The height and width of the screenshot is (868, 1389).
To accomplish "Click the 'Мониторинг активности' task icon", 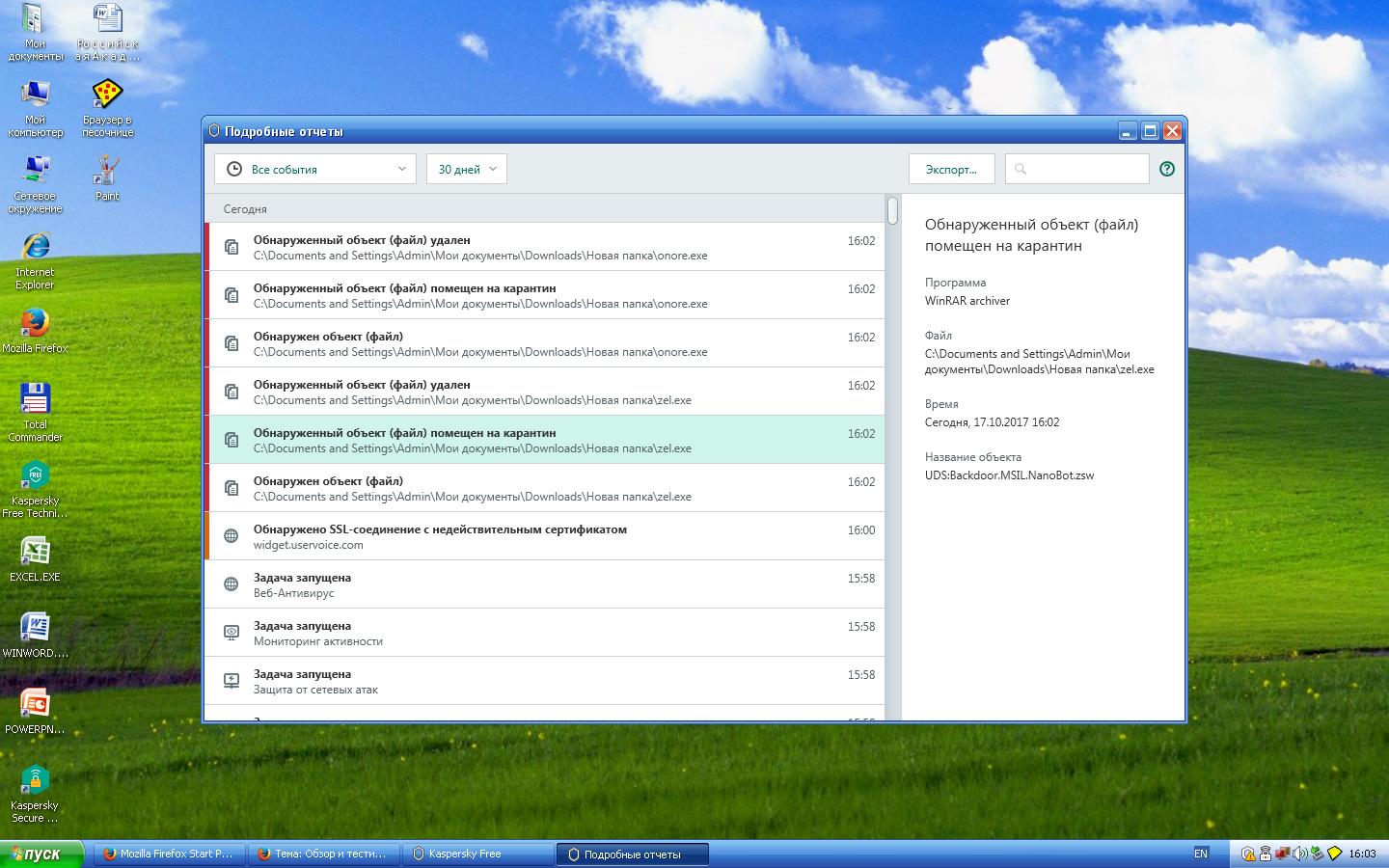I will pos(231,633).
